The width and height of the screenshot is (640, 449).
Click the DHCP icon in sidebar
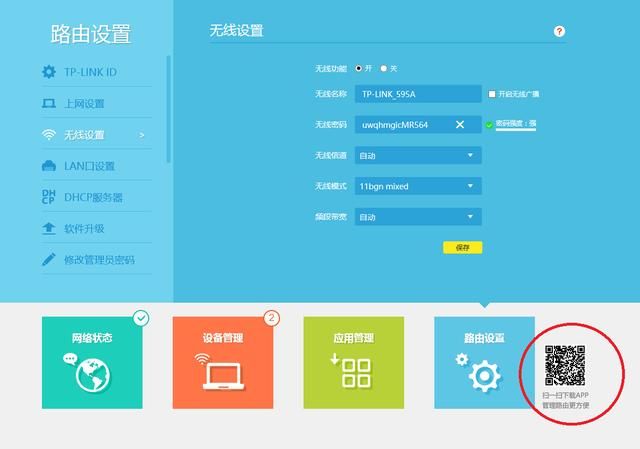[x=49, y=197]
